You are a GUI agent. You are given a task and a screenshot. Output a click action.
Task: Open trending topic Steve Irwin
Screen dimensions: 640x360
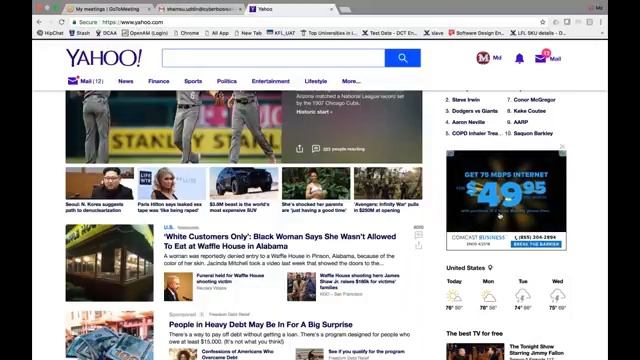click(x=466, y=100)
